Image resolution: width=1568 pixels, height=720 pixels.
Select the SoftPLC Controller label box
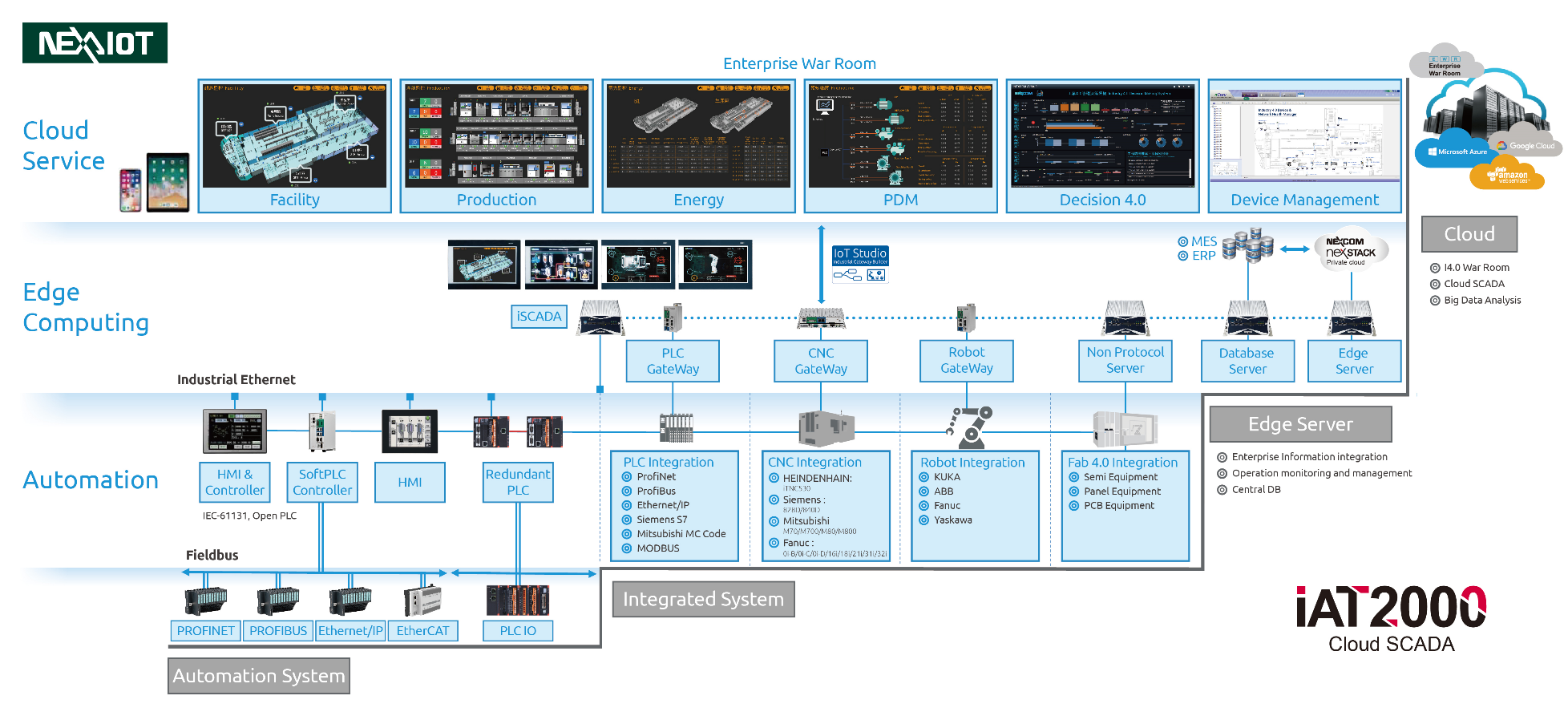point(322,482)
